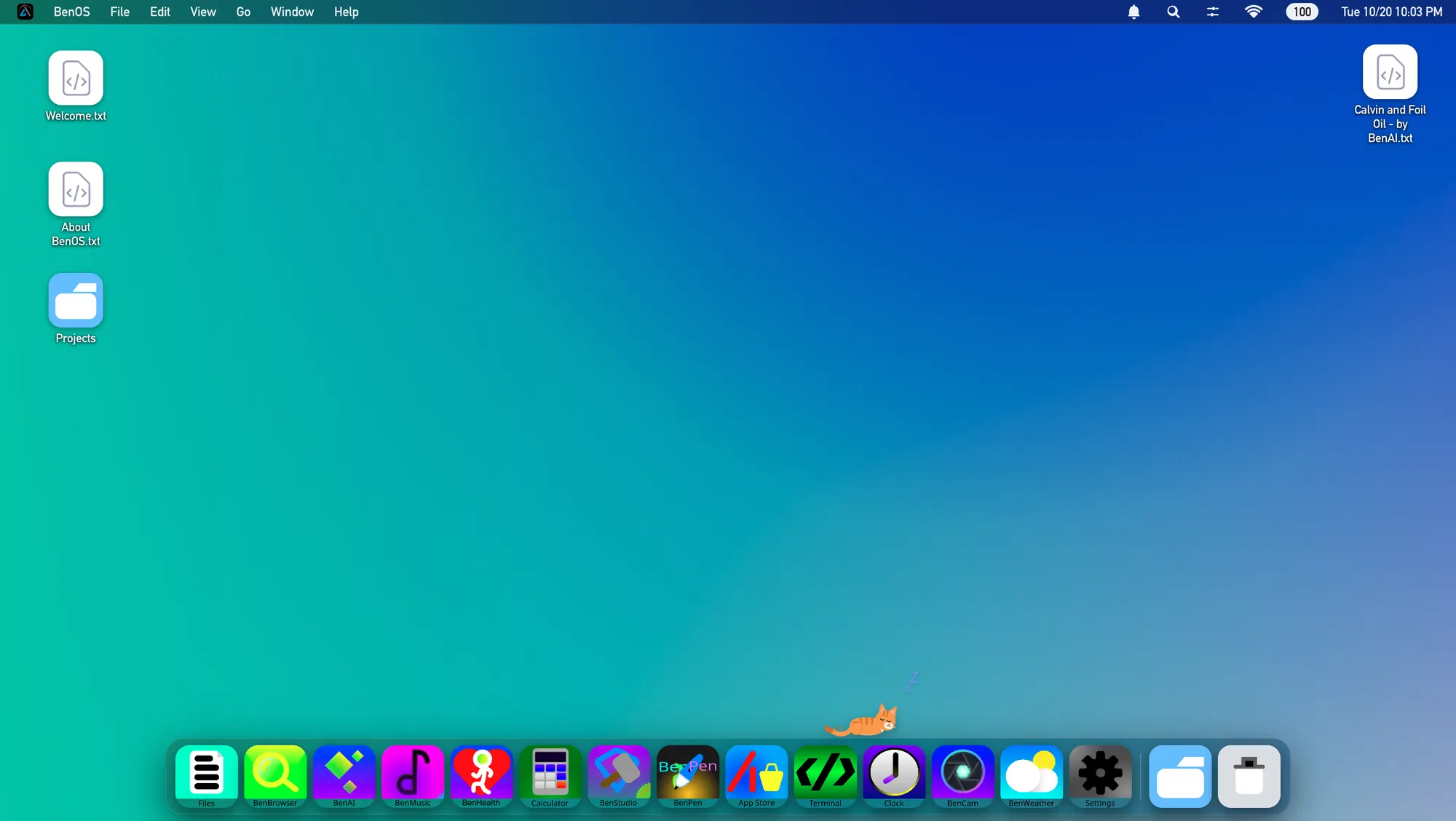Open BenWeather from the dock
The height and width of the screenshot is (821, 1456).
point(1032,775)
